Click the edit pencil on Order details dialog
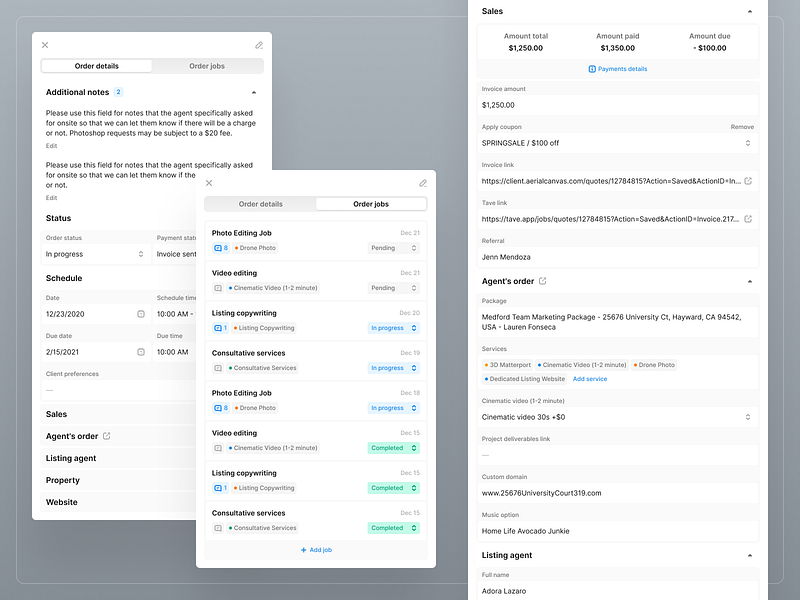Viewport: 800px width, 600px height. tap(258, 45)
